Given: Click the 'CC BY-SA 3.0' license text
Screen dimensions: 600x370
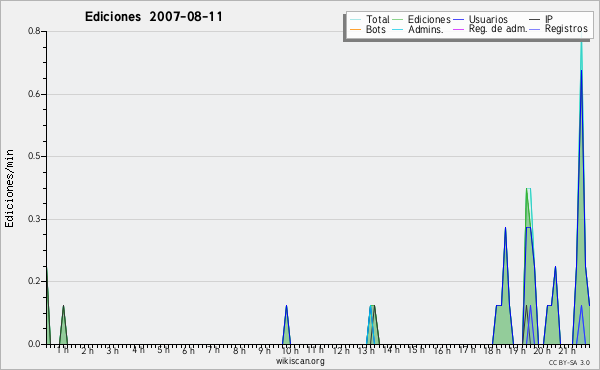Looking at the screenshot, I should tap(569, 362).
